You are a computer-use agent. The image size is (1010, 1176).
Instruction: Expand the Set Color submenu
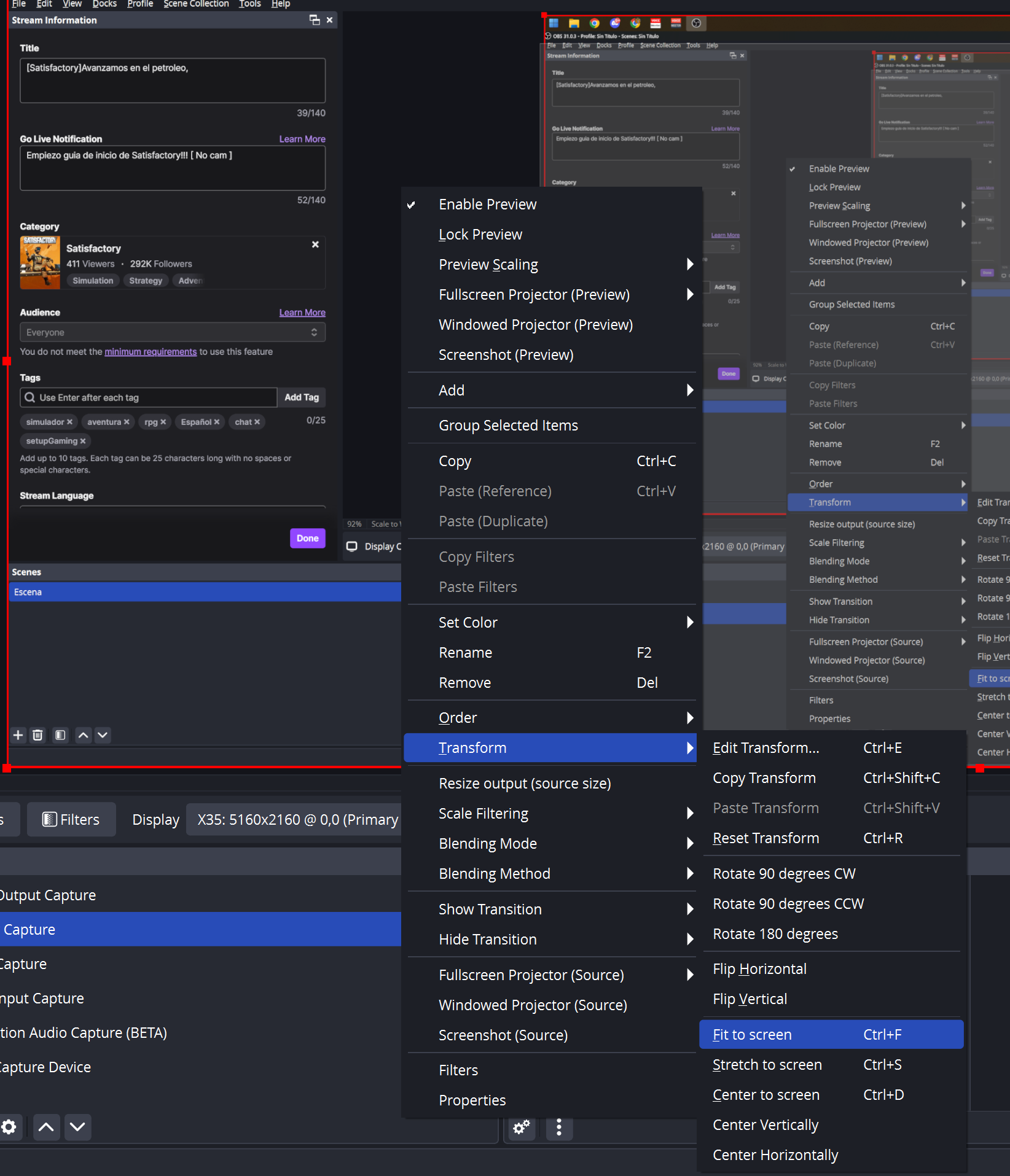549,623
